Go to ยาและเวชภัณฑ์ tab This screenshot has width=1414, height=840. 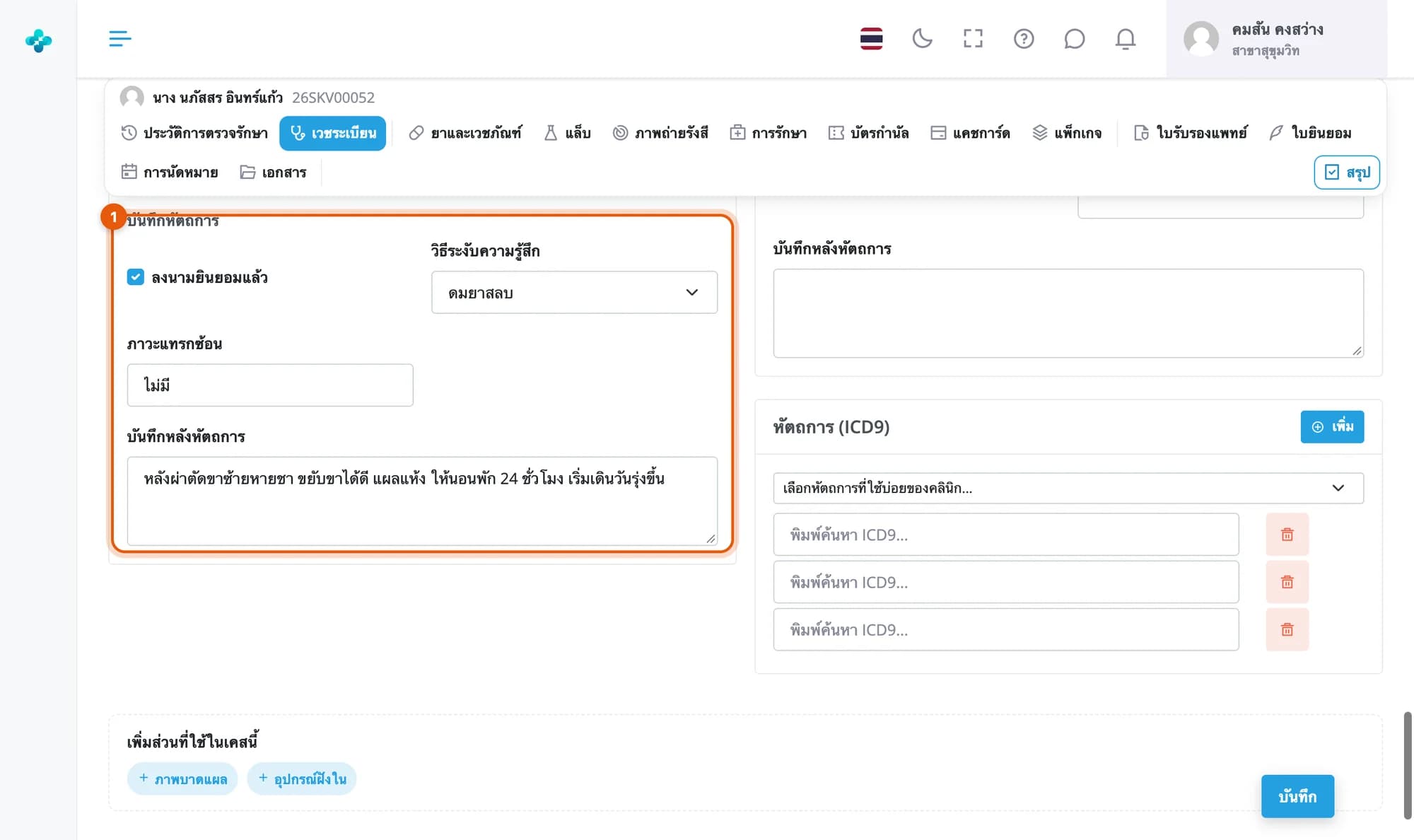click(x=465, y=133)
